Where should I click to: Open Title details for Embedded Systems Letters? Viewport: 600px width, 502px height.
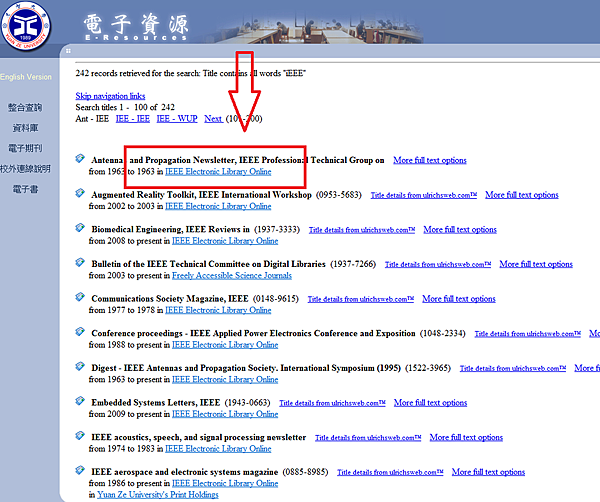(332, 403)
